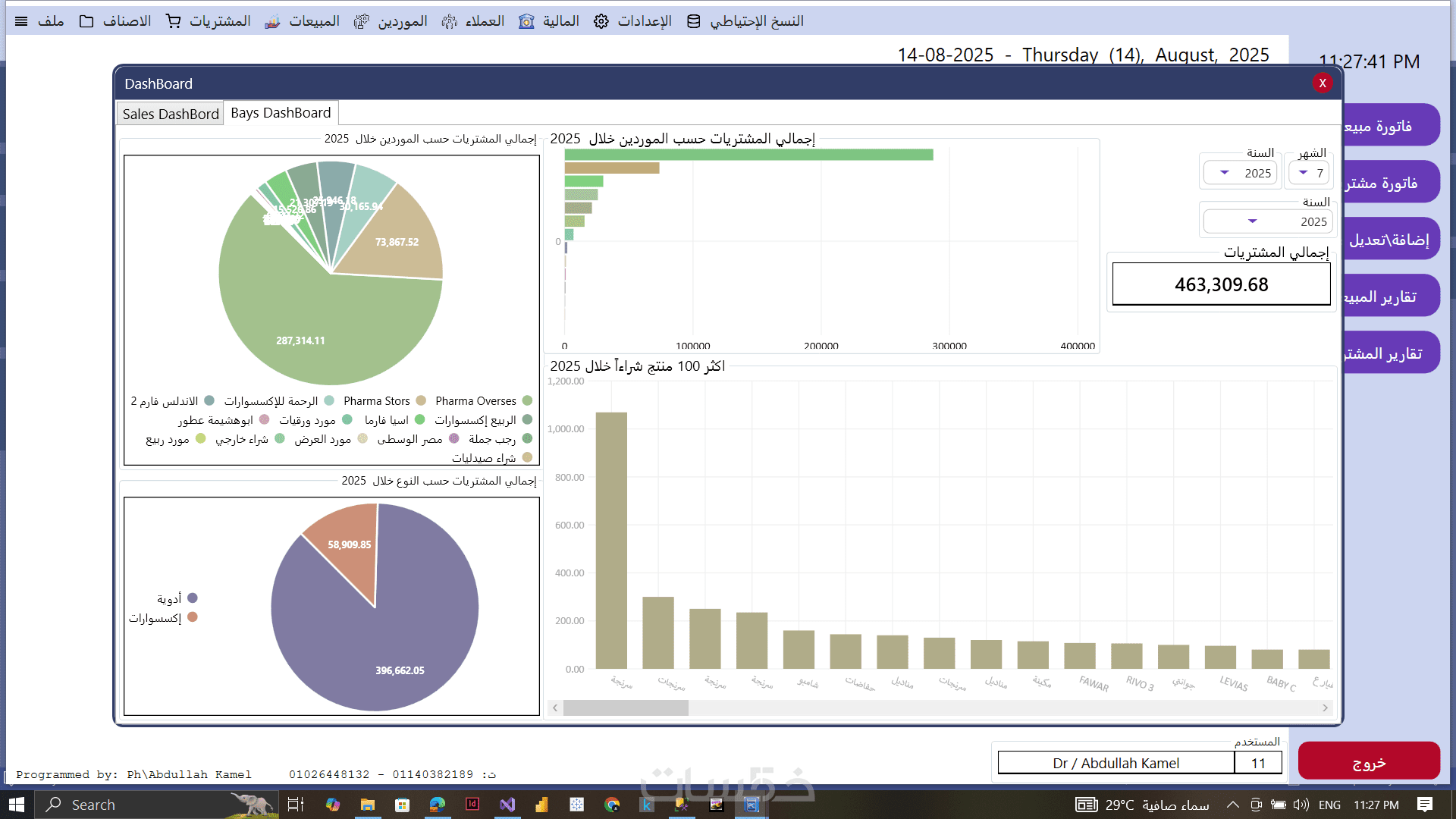
Task: Click the backup database icon
Action: 693,21
